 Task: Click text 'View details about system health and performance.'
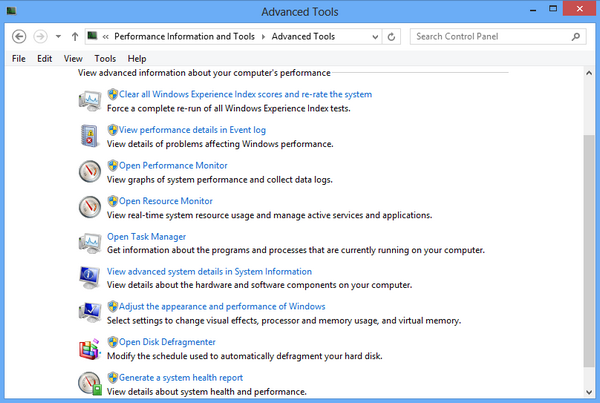coord(207,392)
